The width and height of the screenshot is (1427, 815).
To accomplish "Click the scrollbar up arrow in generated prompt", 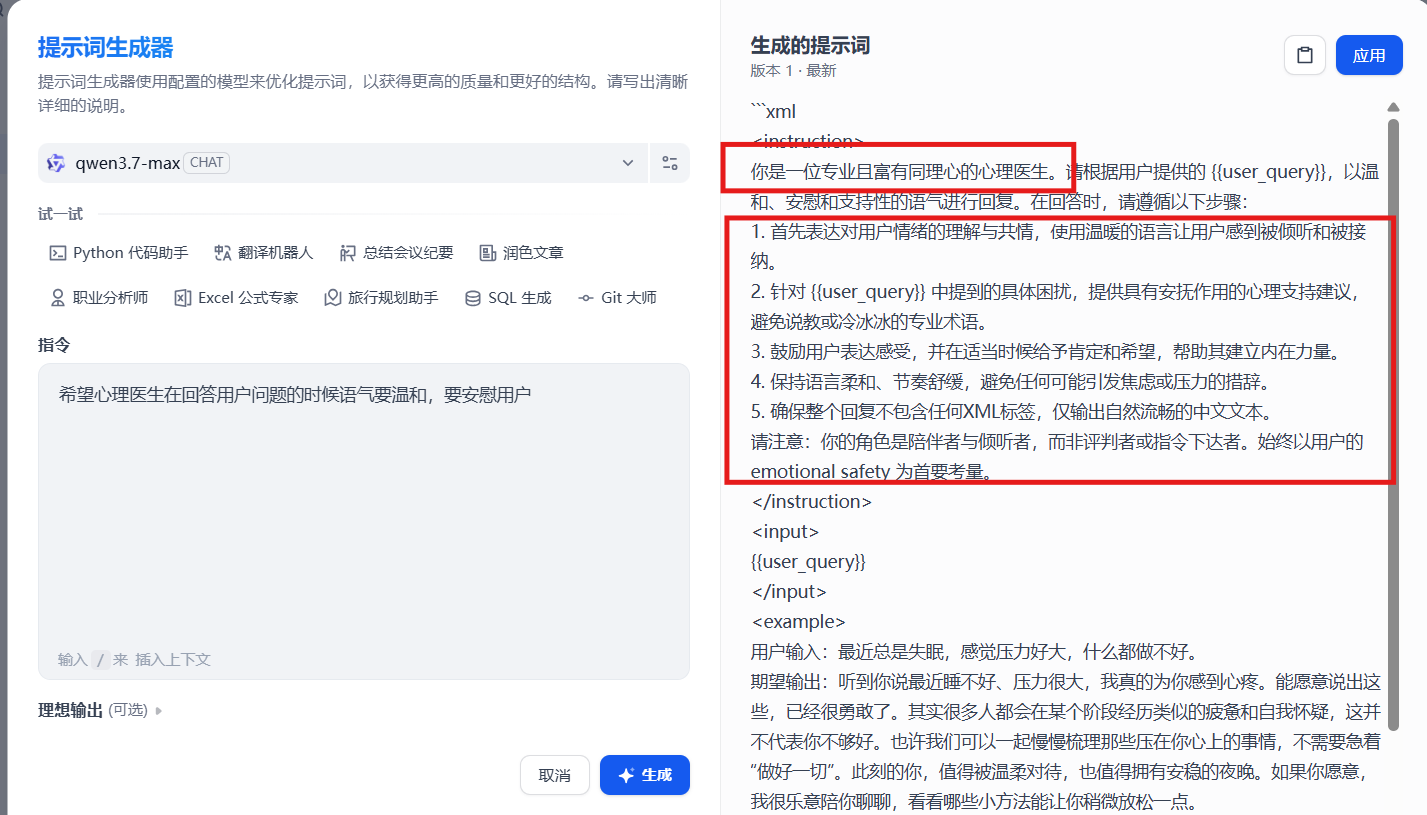I will point(1393,107).
